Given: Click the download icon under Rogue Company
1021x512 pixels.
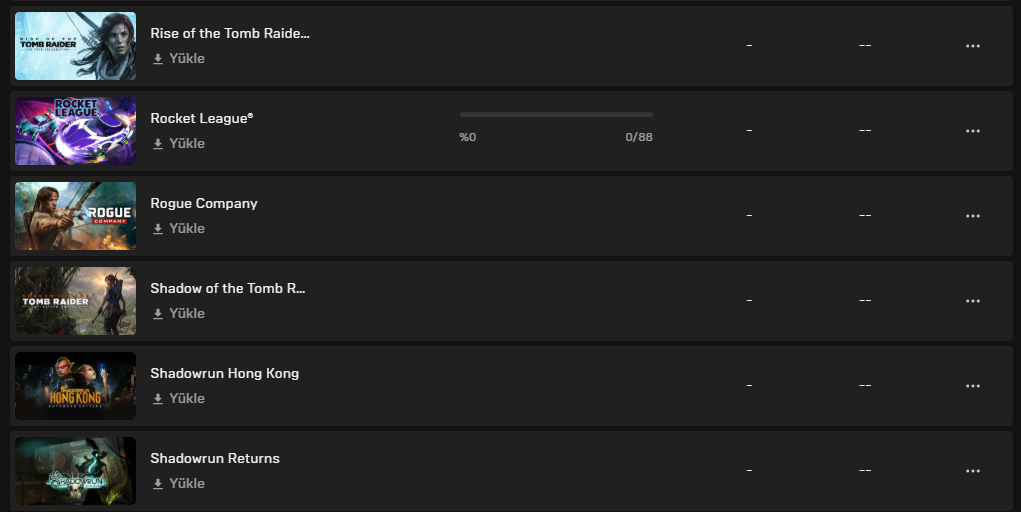Looking at the screenshot, I should click(x=158, y=229).
